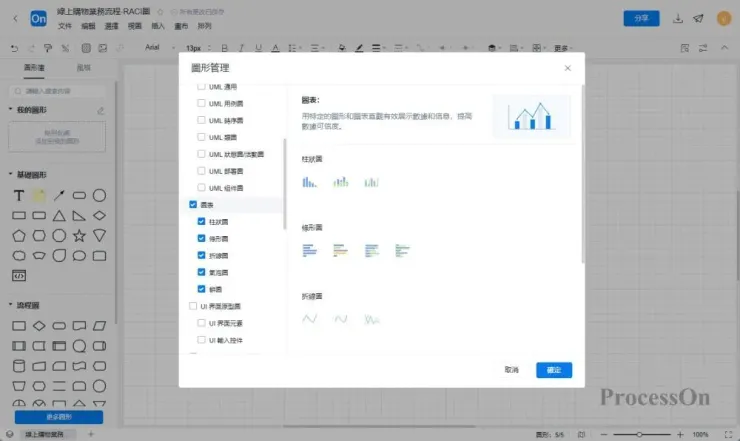Click the zoom out minus icon
Image resolution: width=740 pixels, height=441 pixels.
(x=604, y=434)
